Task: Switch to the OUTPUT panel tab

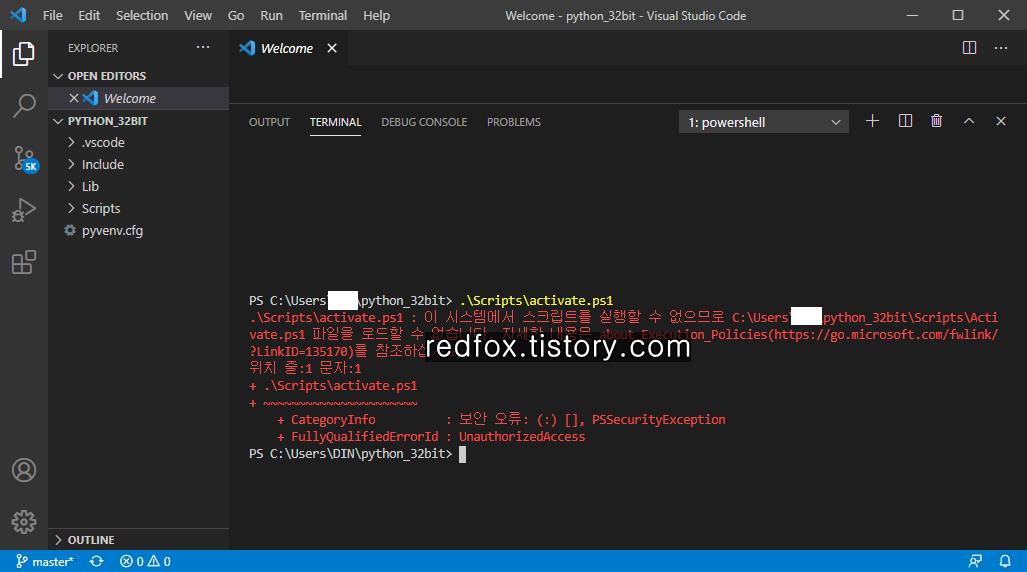Action: click(269, 122)
